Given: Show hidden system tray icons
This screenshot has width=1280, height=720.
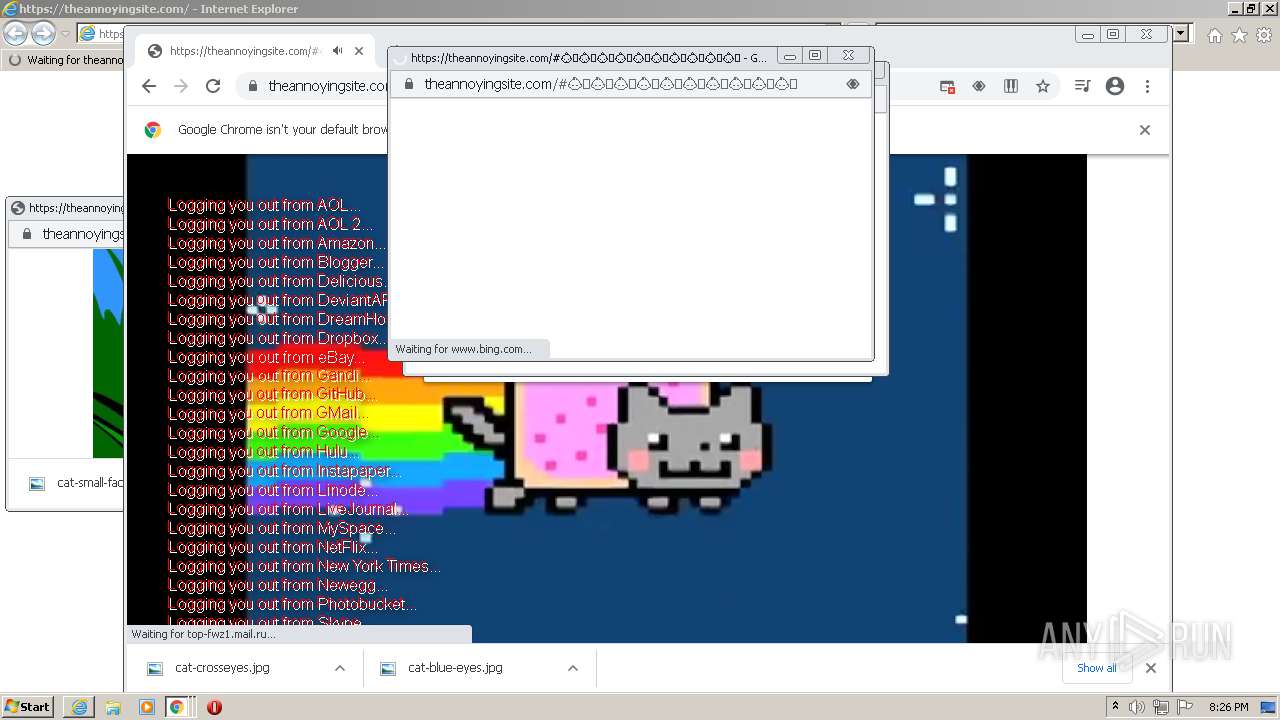Looking at the screenshot, I should 1115,707.
